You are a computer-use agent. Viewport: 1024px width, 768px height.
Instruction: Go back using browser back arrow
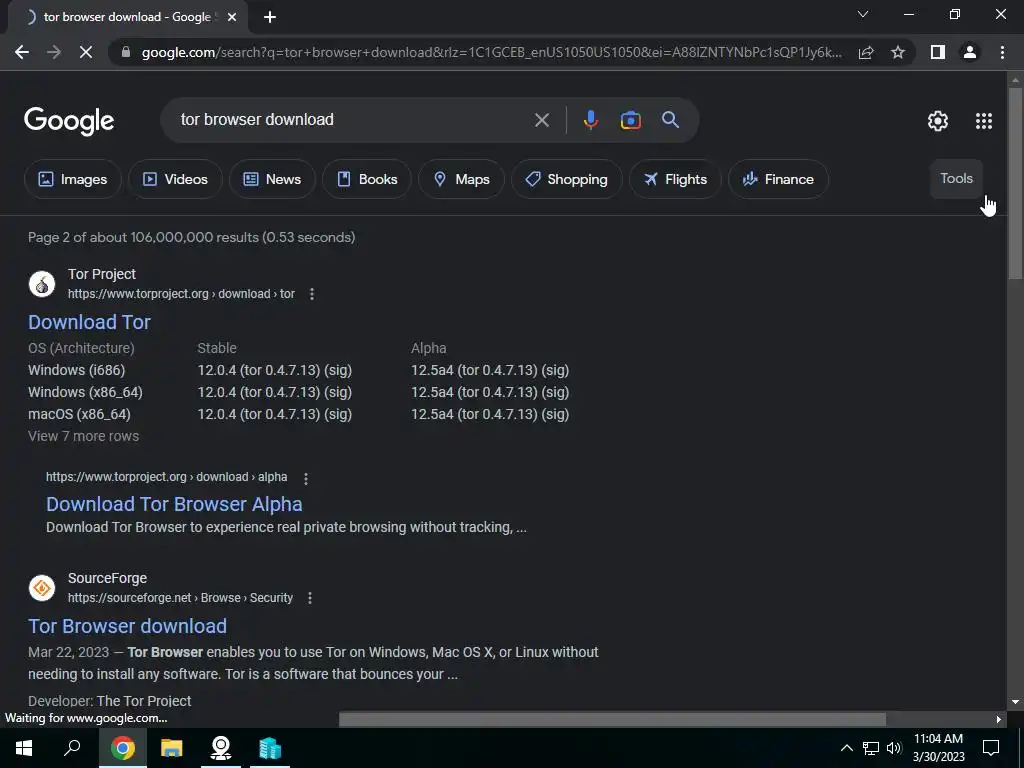click(22, 52)
